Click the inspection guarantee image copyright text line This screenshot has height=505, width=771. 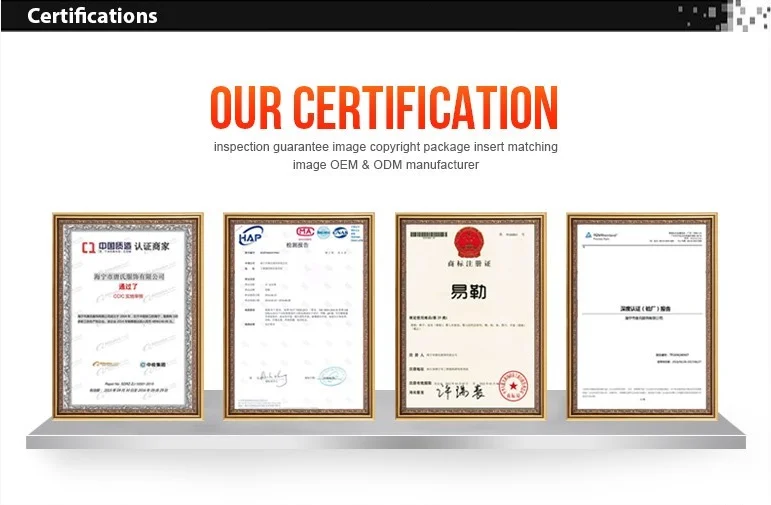pyautogui.click(x=386, y=147)
